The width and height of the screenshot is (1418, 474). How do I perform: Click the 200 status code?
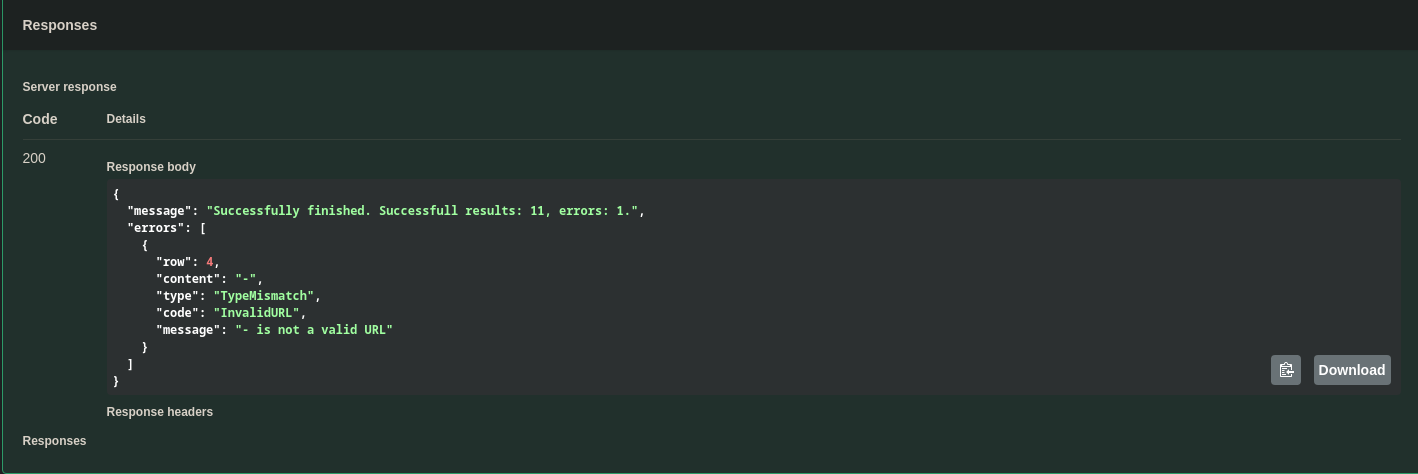coord(34,158)
